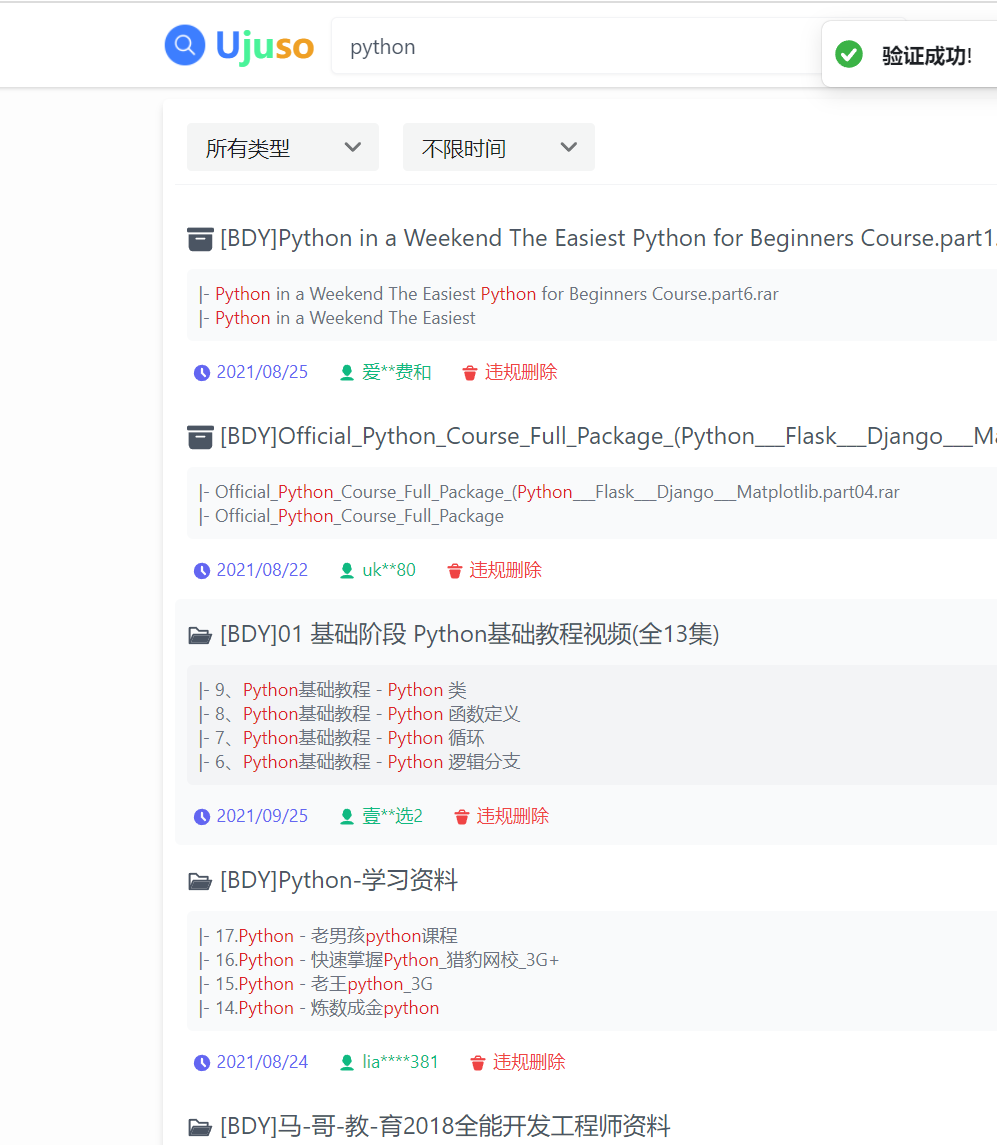The height and width of the screenshot is (1145, 997).
Task: Click the clock icon next to 2021/08/24
Action: (202, 1063)
